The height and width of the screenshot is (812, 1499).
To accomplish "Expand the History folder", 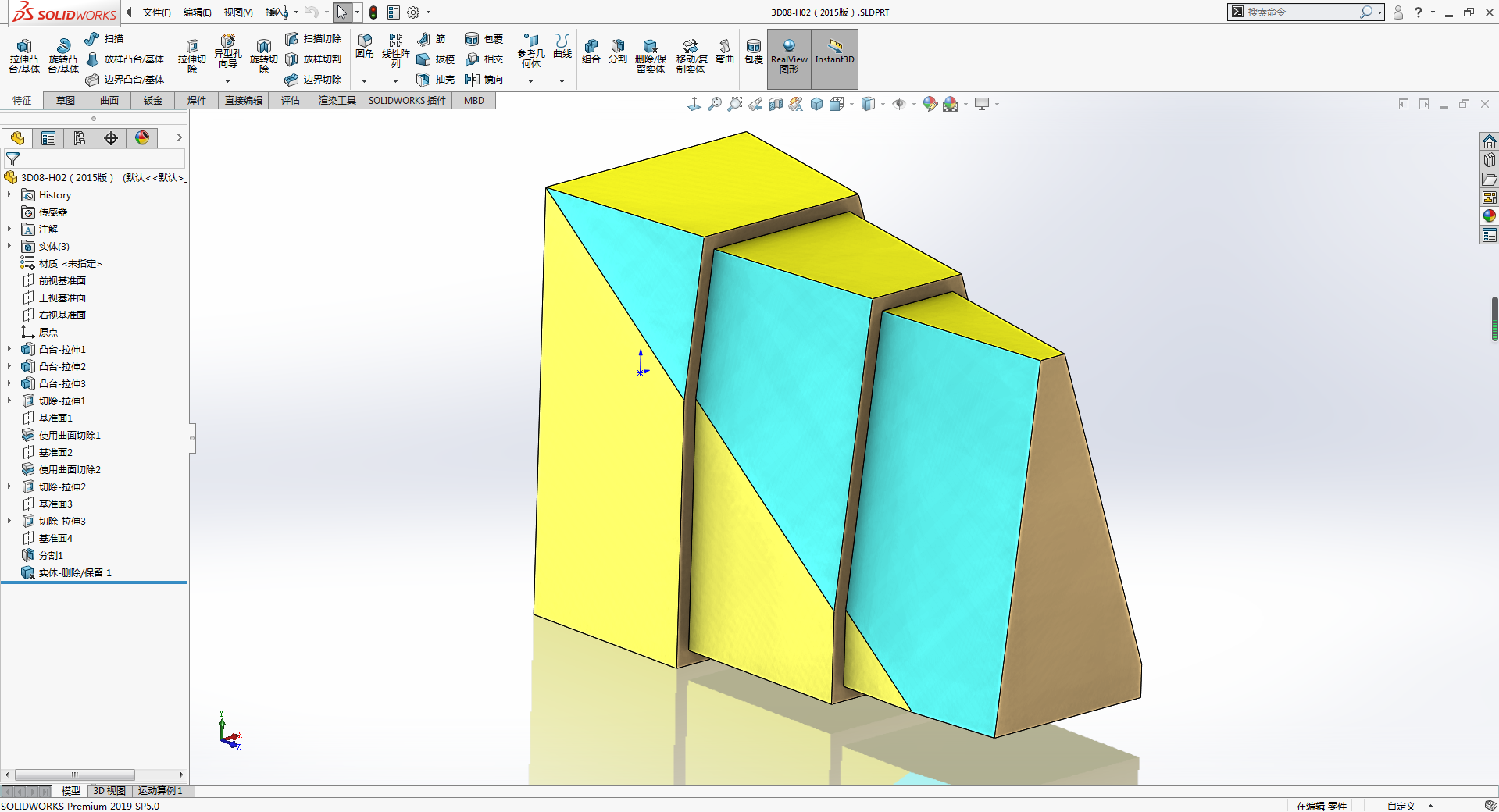I will click(x=9, y=195).
